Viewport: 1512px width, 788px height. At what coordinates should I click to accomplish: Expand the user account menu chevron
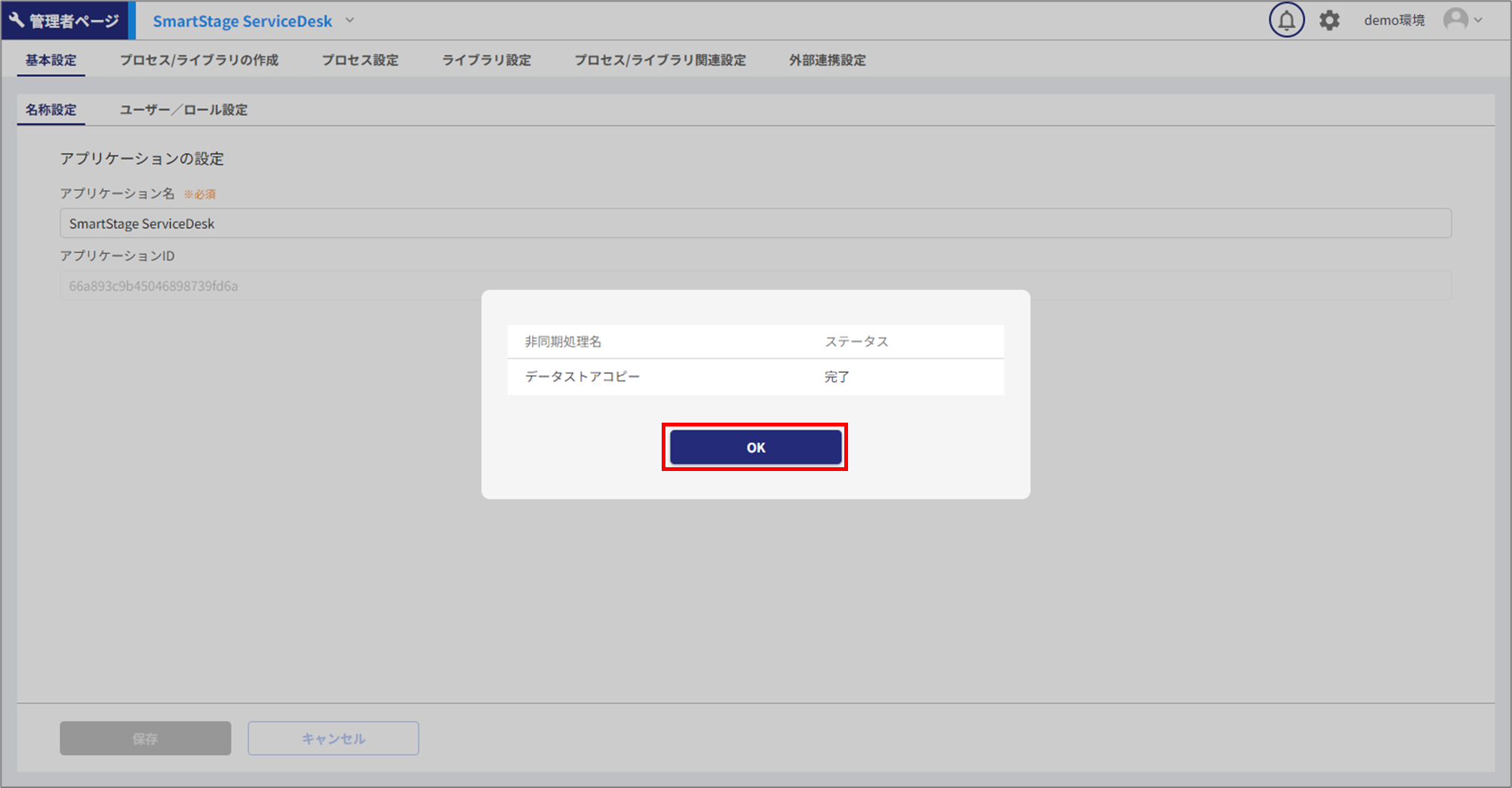1479,20
